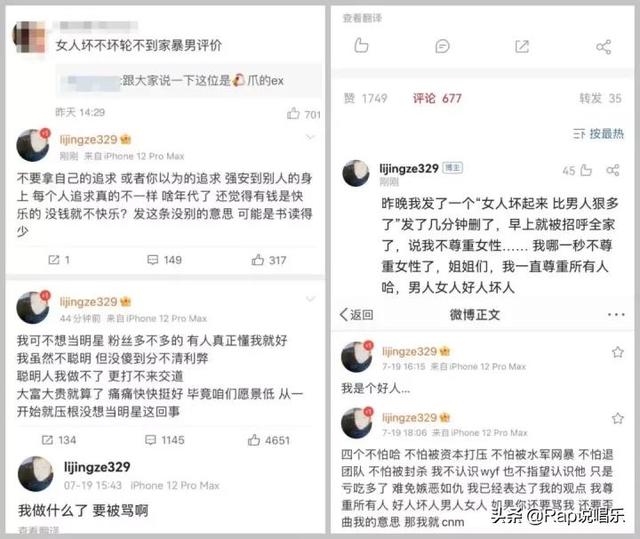Image resolution: width=640 pixels, height=539 pixels.
Task: Expand chevron menu on the 刚刚 post
Action: tap(310, 138)
